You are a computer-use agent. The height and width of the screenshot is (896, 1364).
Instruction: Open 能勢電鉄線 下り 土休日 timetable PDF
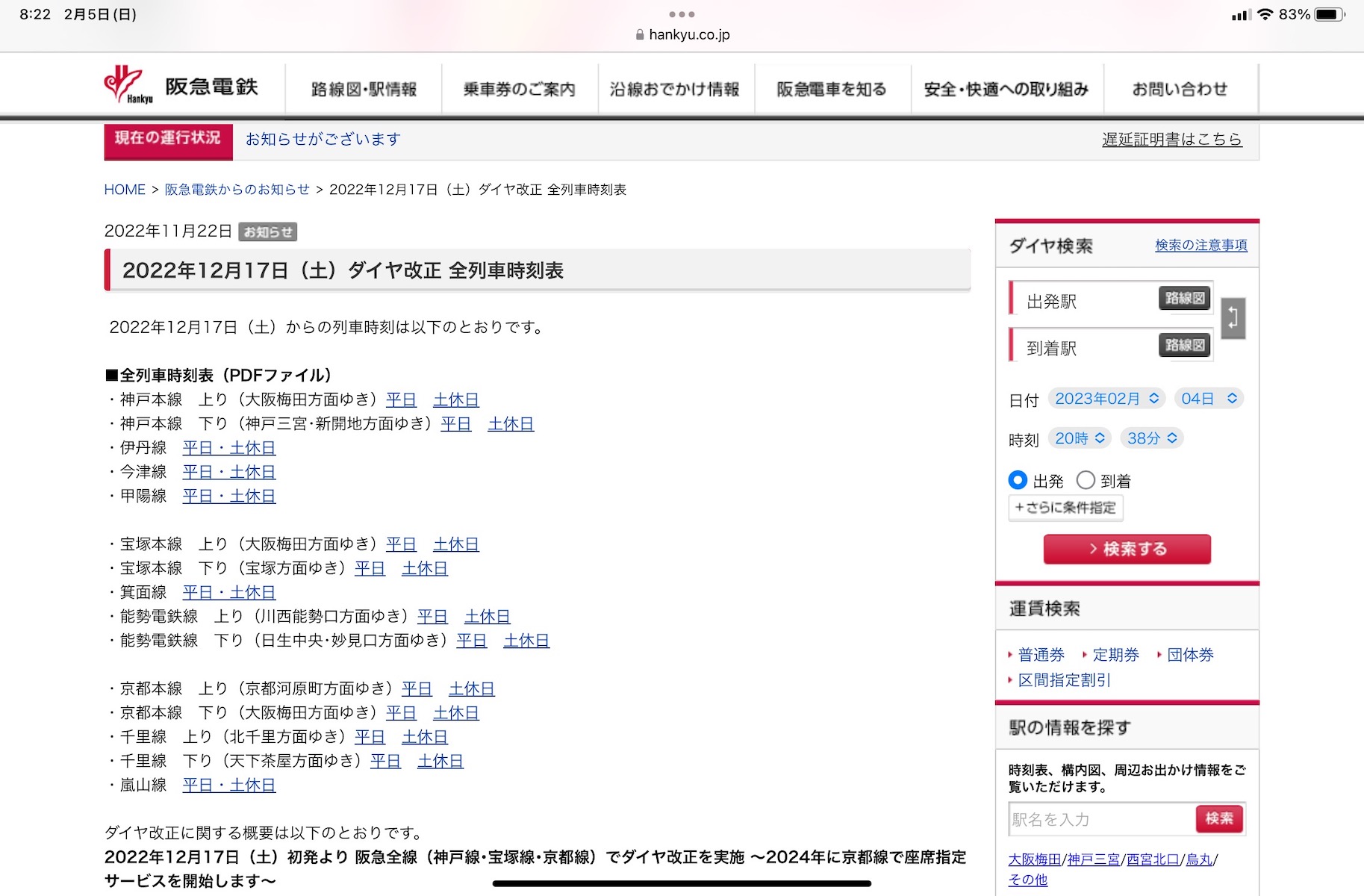point(526,641)
